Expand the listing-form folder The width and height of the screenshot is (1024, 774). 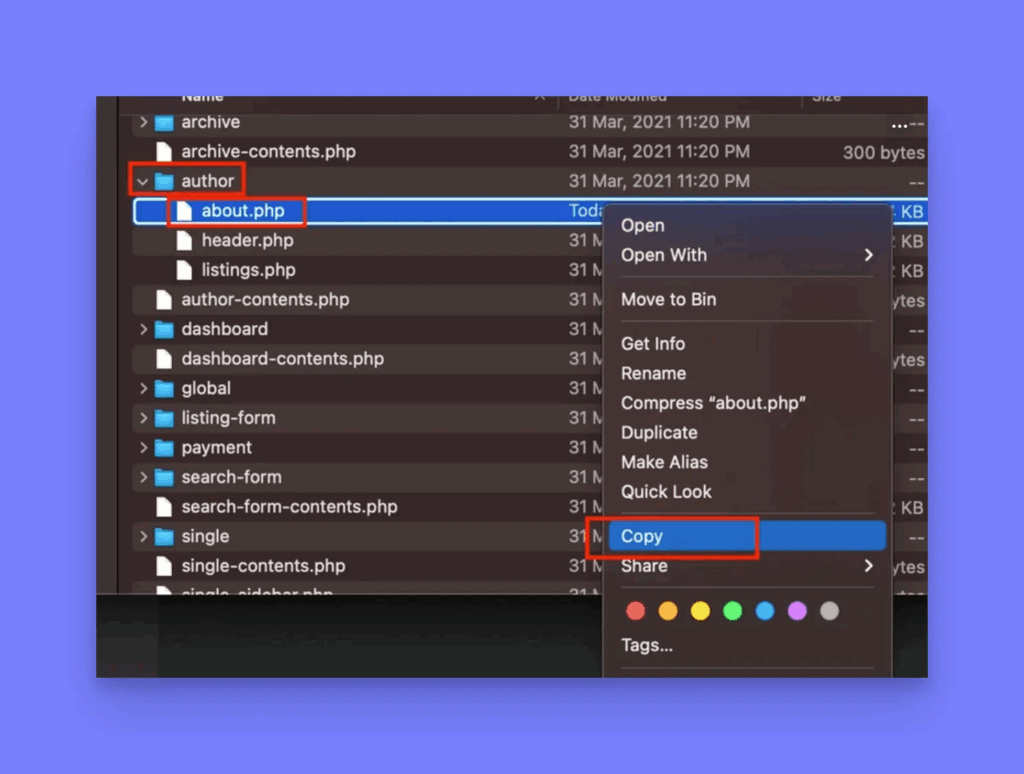[x=143, y=418]
